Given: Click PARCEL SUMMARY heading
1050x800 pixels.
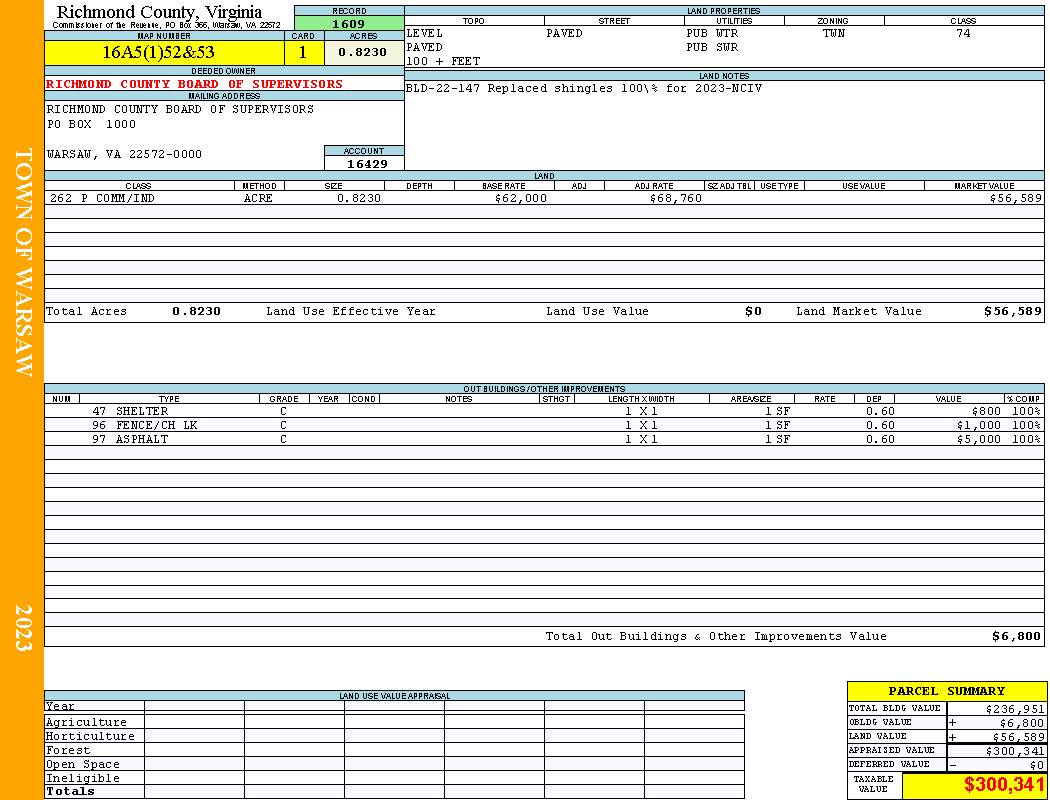Looking at the screenshot, I should pyautogui.click(x=946, y=691).
